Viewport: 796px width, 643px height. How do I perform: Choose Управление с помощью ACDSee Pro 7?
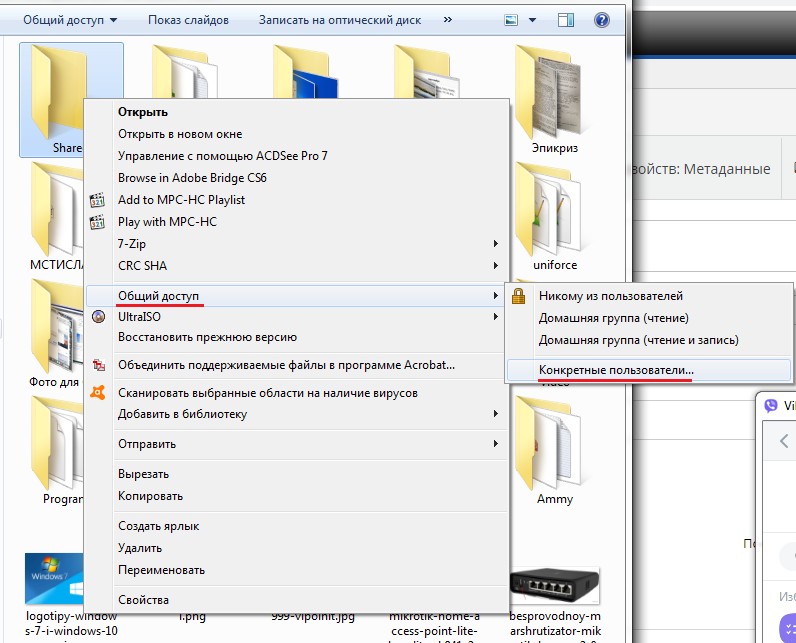pos(296,156)
